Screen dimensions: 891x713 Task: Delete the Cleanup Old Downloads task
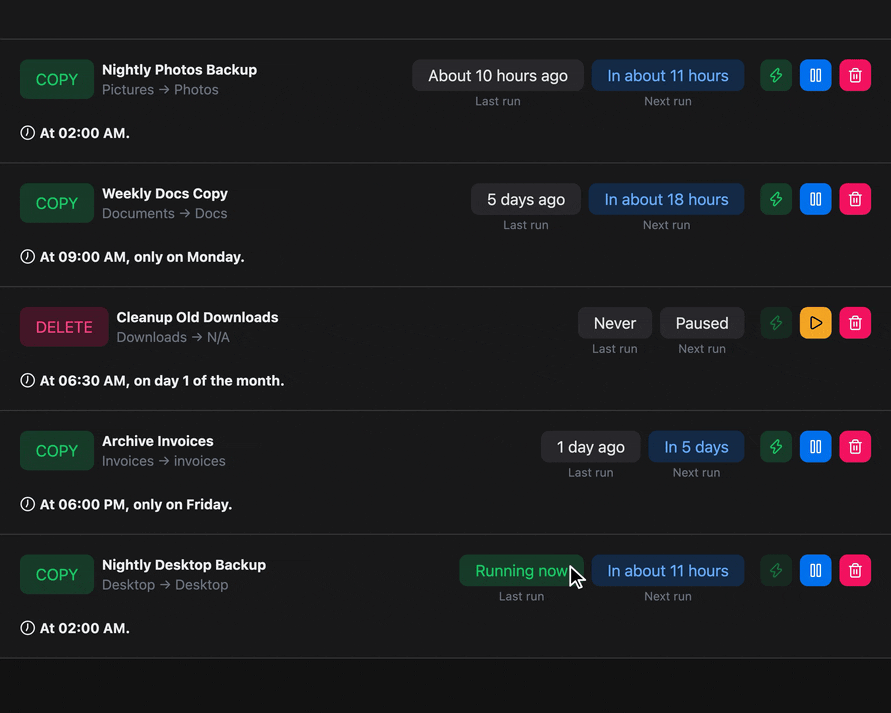pos(855,323)
